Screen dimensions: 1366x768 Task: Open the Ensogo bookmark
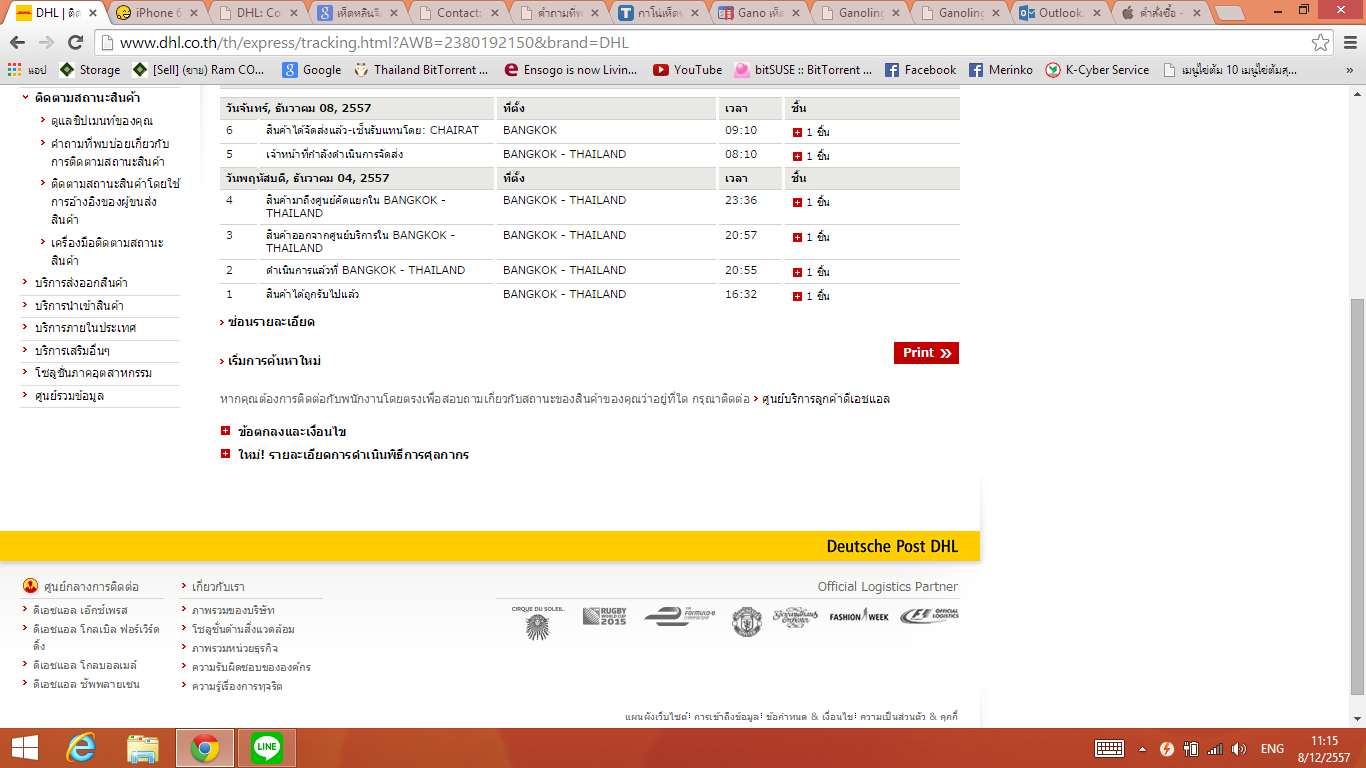[x=571, y=70]
